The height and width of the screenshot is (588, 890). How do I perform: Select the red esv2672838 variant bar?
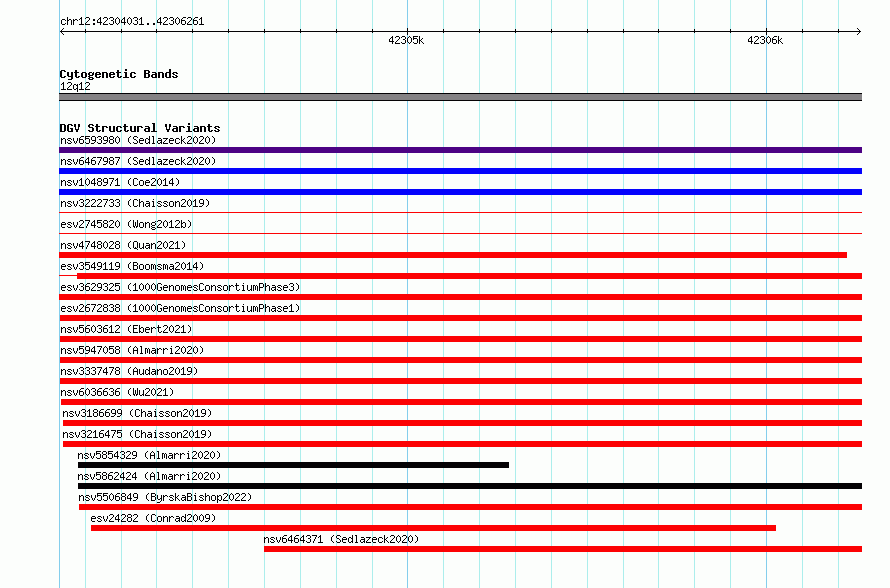coord(460,318)
